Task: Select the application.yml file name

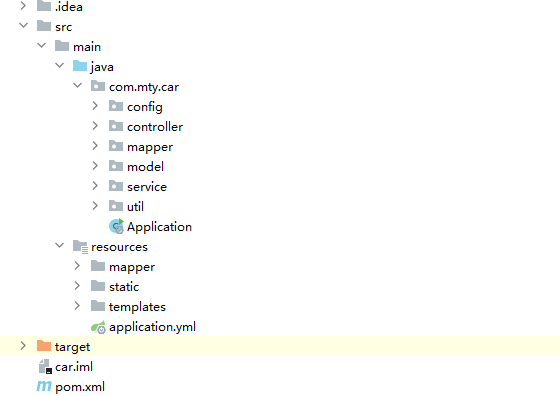Action: (152, 327)
